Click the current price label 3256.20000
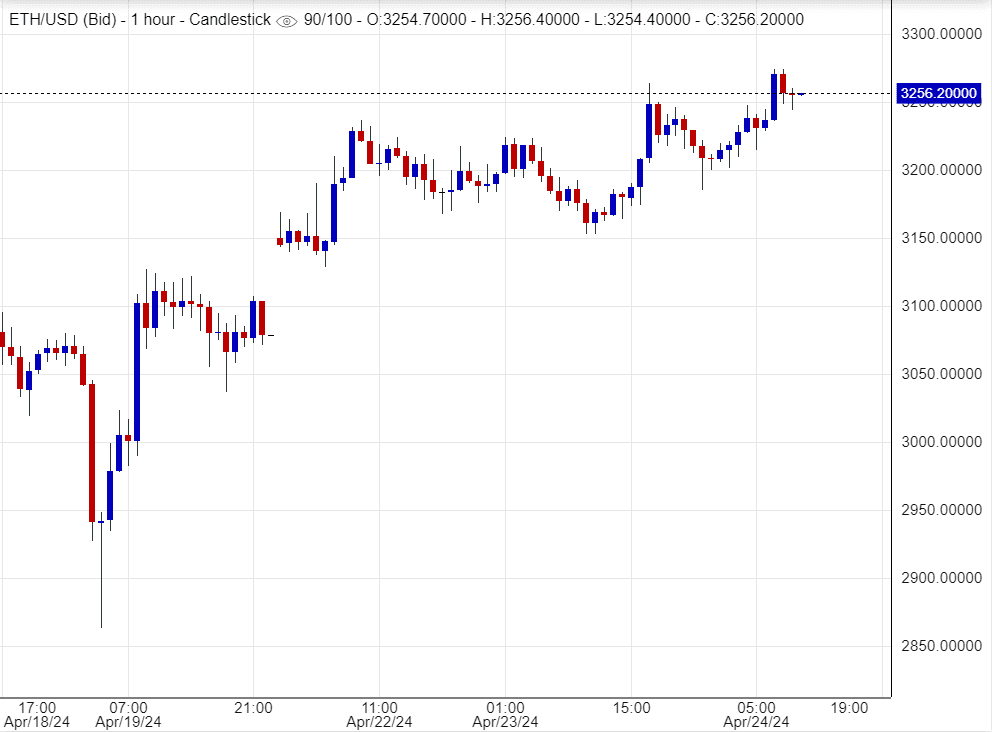 point(938,94)
